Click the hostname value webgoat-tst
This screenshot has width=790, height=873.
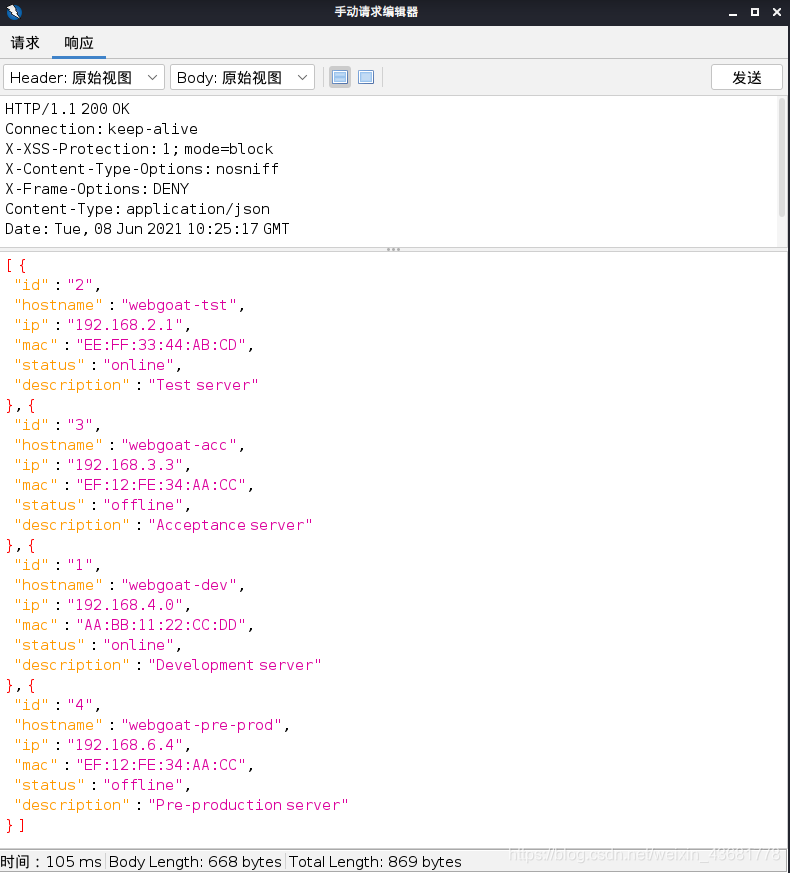[x=179, y=305]
